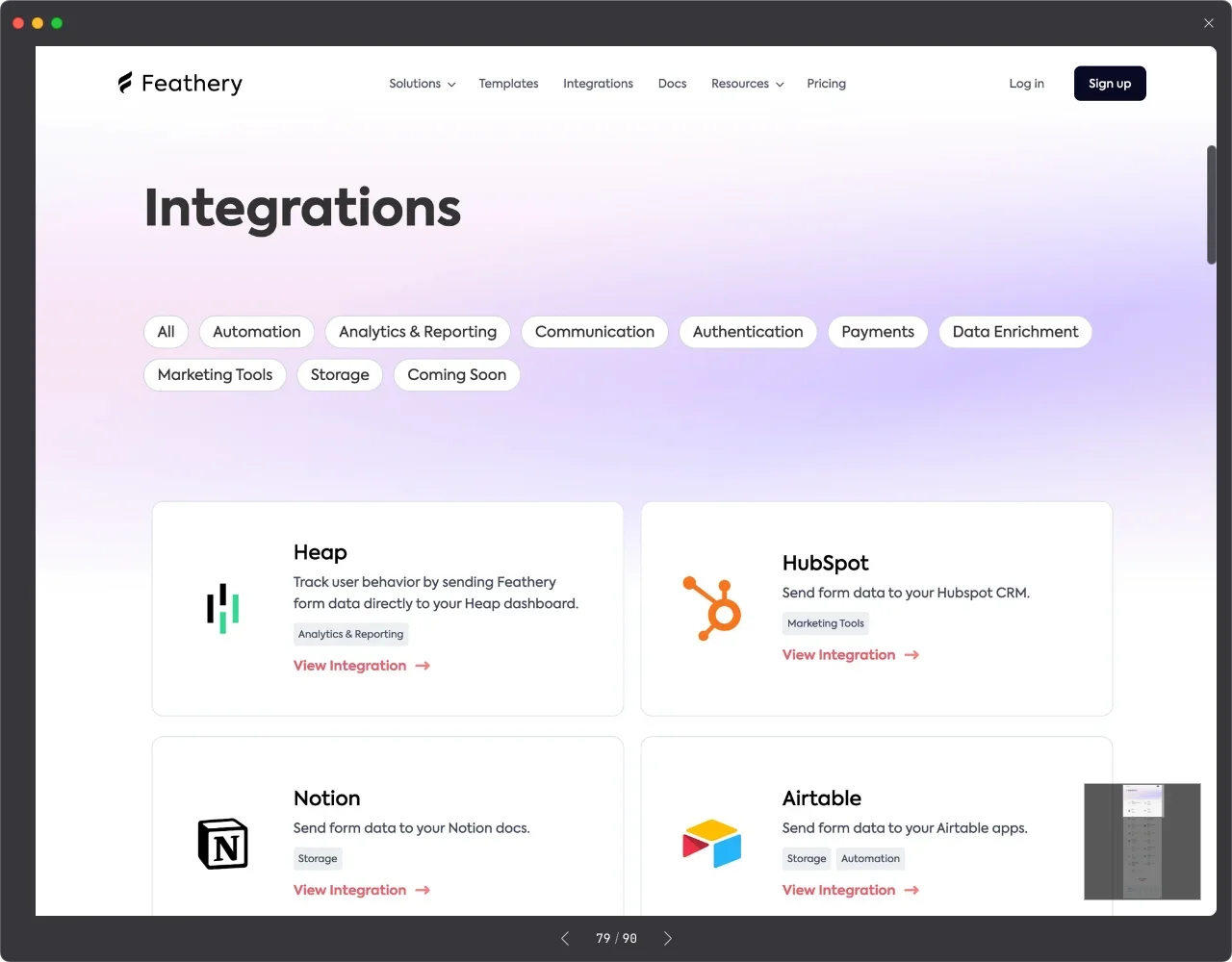Viewport: 1232px width, 962px height.
Task: Filter by Analytics & Reporting category
Action: [x=418, y=332]
